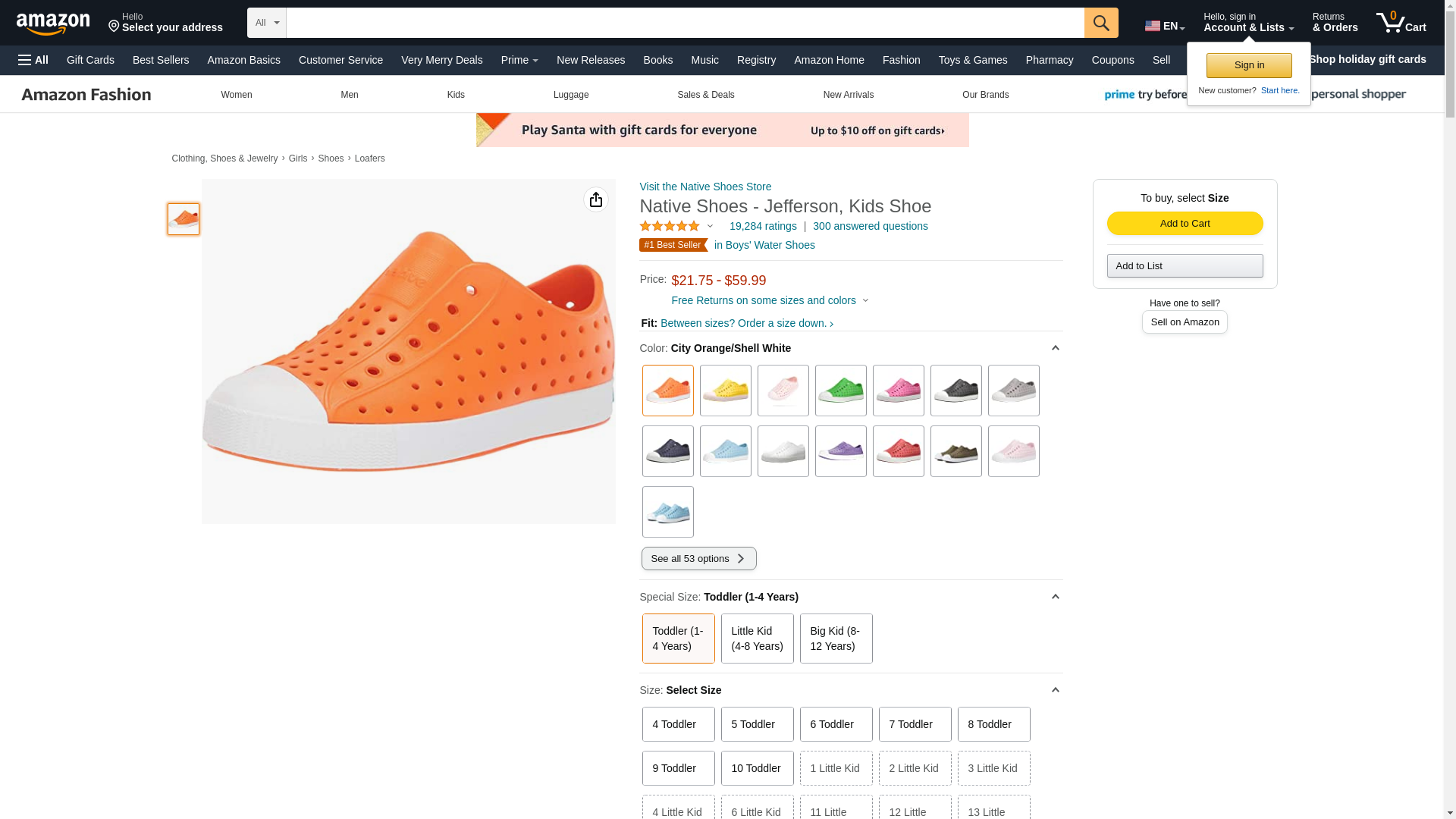Select the green shoe color swatch

coord(840,391)
